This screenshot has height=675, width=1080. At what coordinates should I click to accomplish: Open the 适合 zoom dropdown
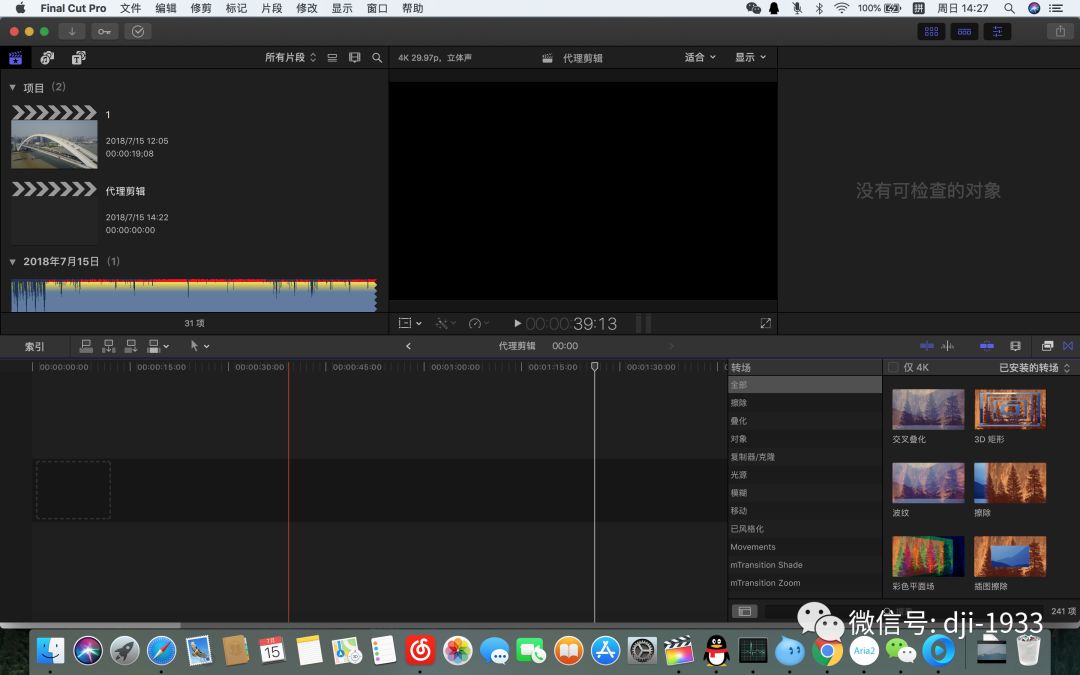[700, 57]
